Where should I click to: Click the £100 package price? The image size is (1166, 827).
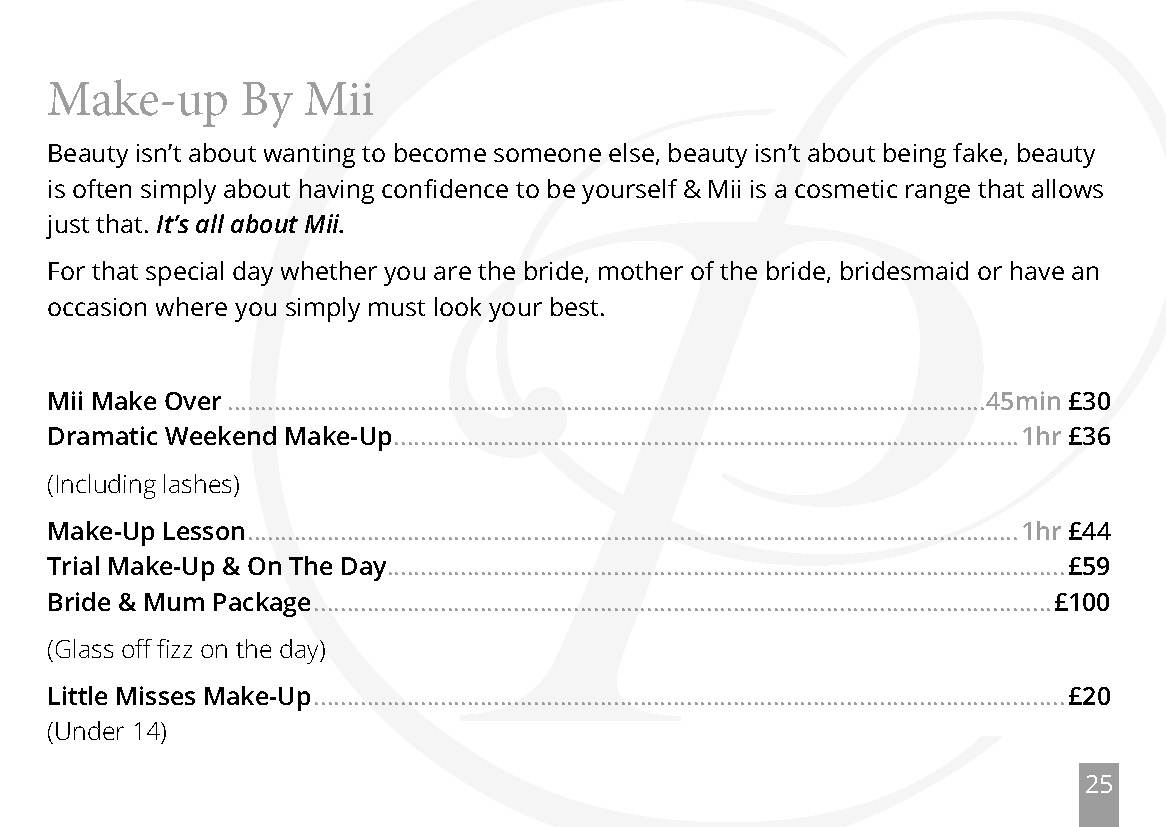coord(1082,603)
